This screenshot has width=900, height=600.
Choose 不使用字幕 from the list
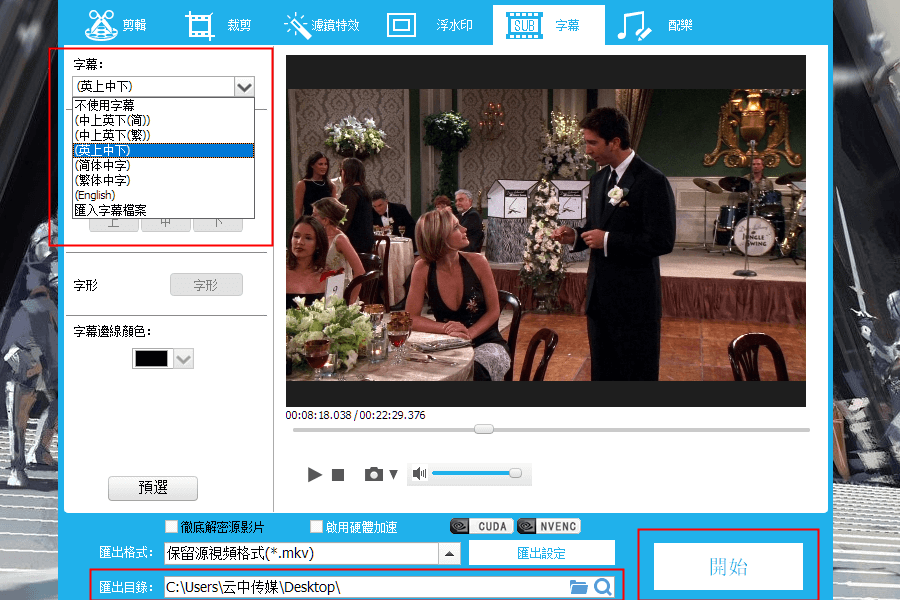coord(163,105)
